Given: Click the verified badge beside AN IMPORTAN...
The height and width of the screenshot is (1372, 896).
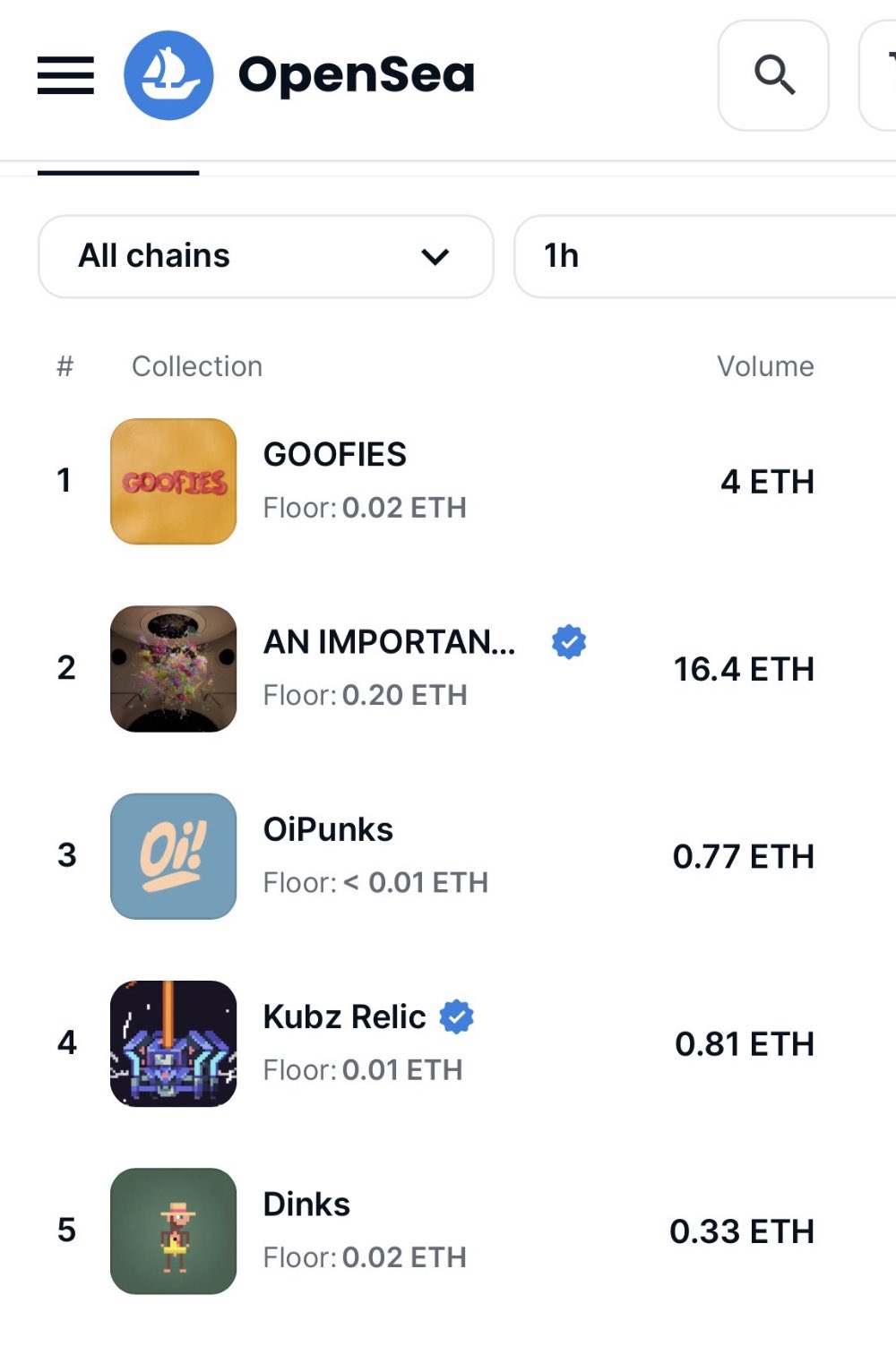Looking at the screenshot, I should (x=569, y=642).
